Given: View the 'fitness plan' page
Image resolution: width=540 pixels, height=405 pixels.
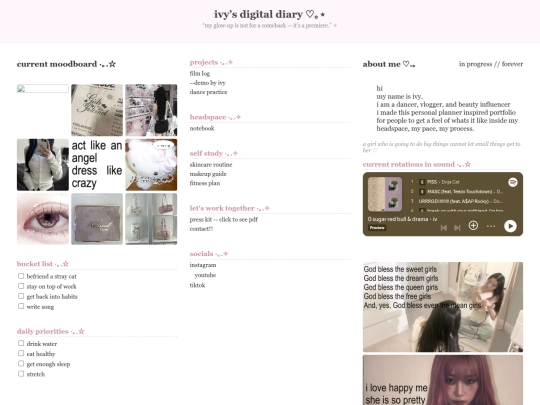Looking at the screenshot, I should tap(205, 183).
